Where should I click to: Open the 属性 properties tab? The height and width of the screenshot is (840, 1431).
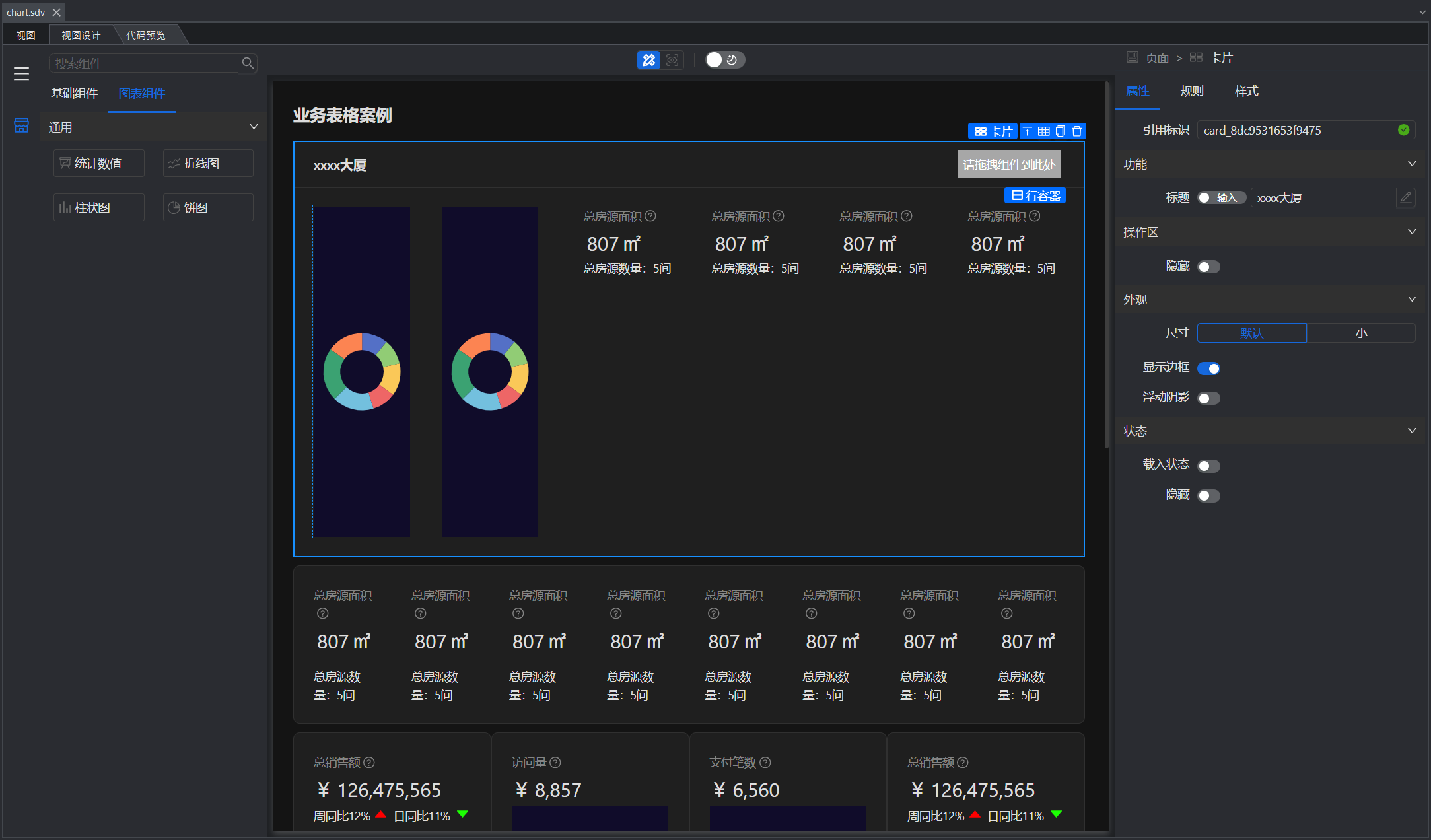click(x=1137, y=91)
